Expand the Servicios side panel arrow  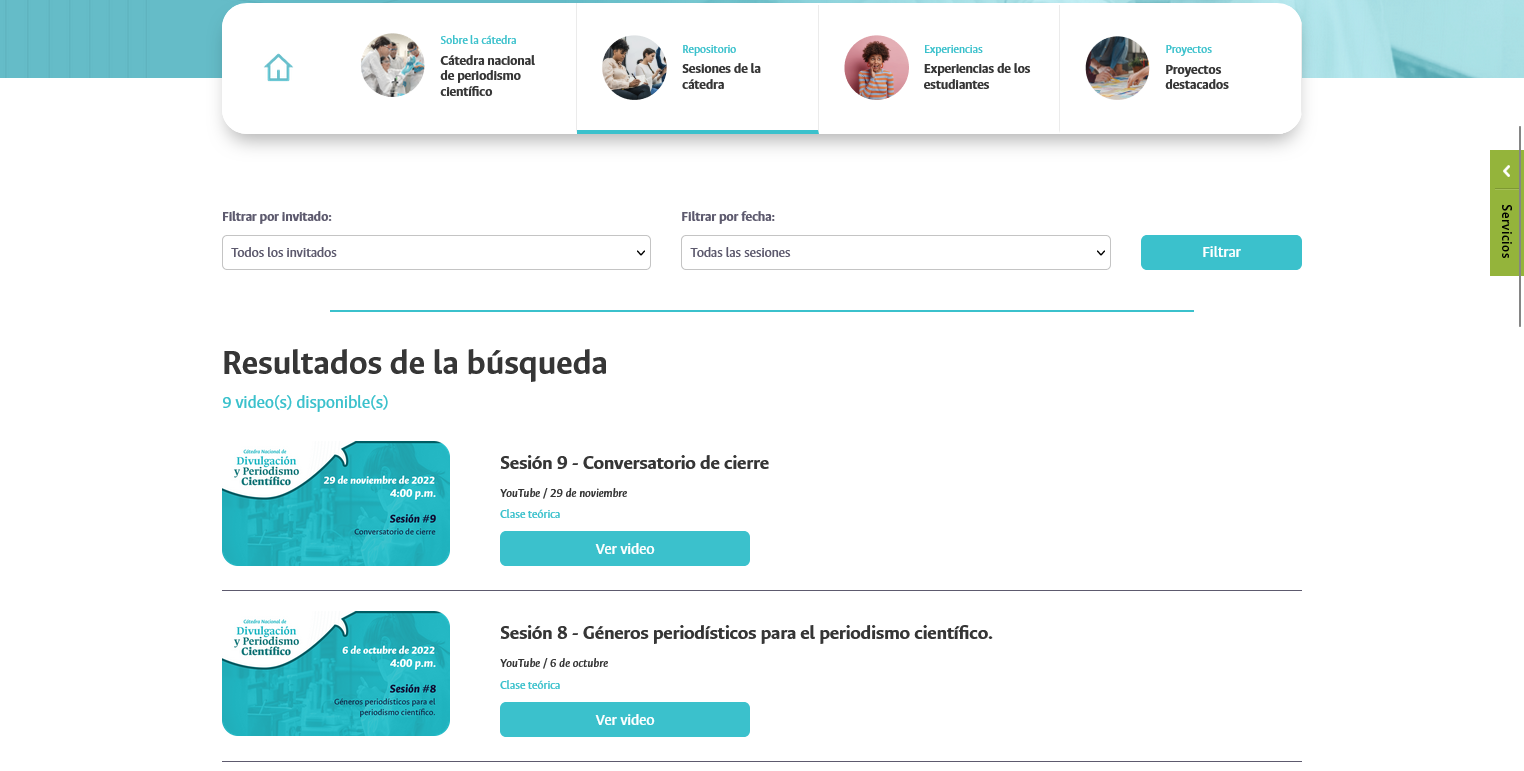(x=1506, y=171)
